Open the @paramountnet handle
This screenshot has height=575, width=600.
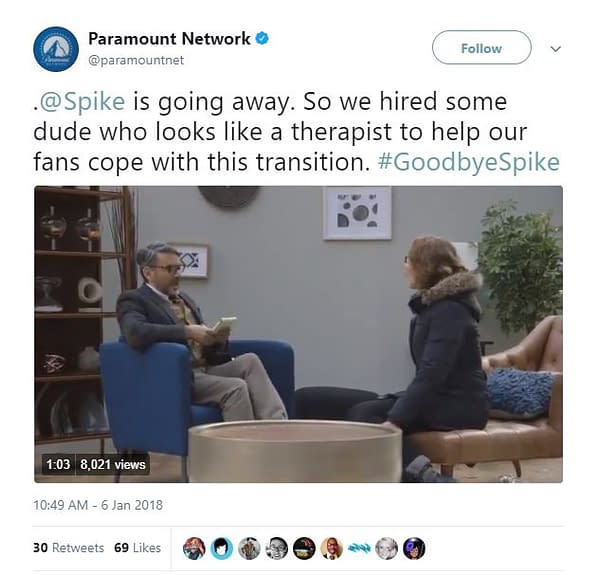[136, 60]
